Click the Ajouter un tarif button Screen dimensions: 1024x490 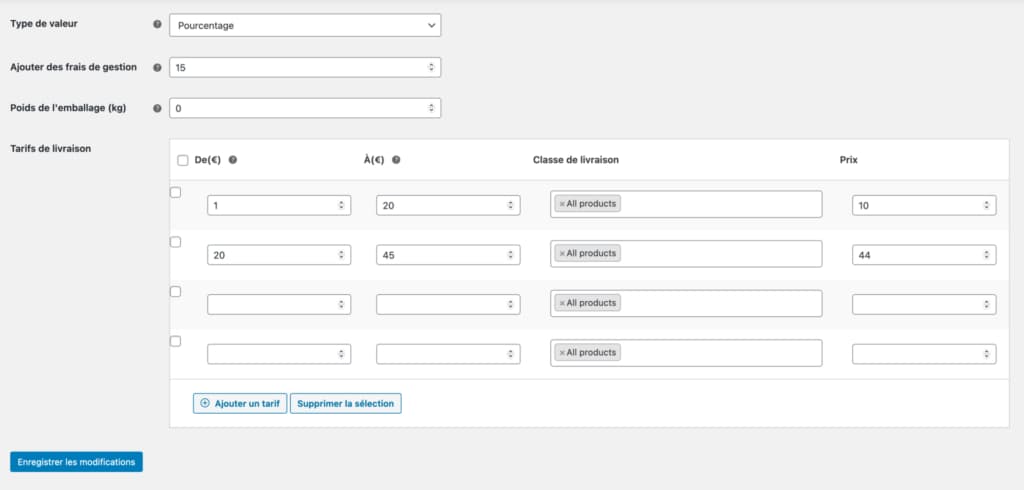(x=239, y=403)
